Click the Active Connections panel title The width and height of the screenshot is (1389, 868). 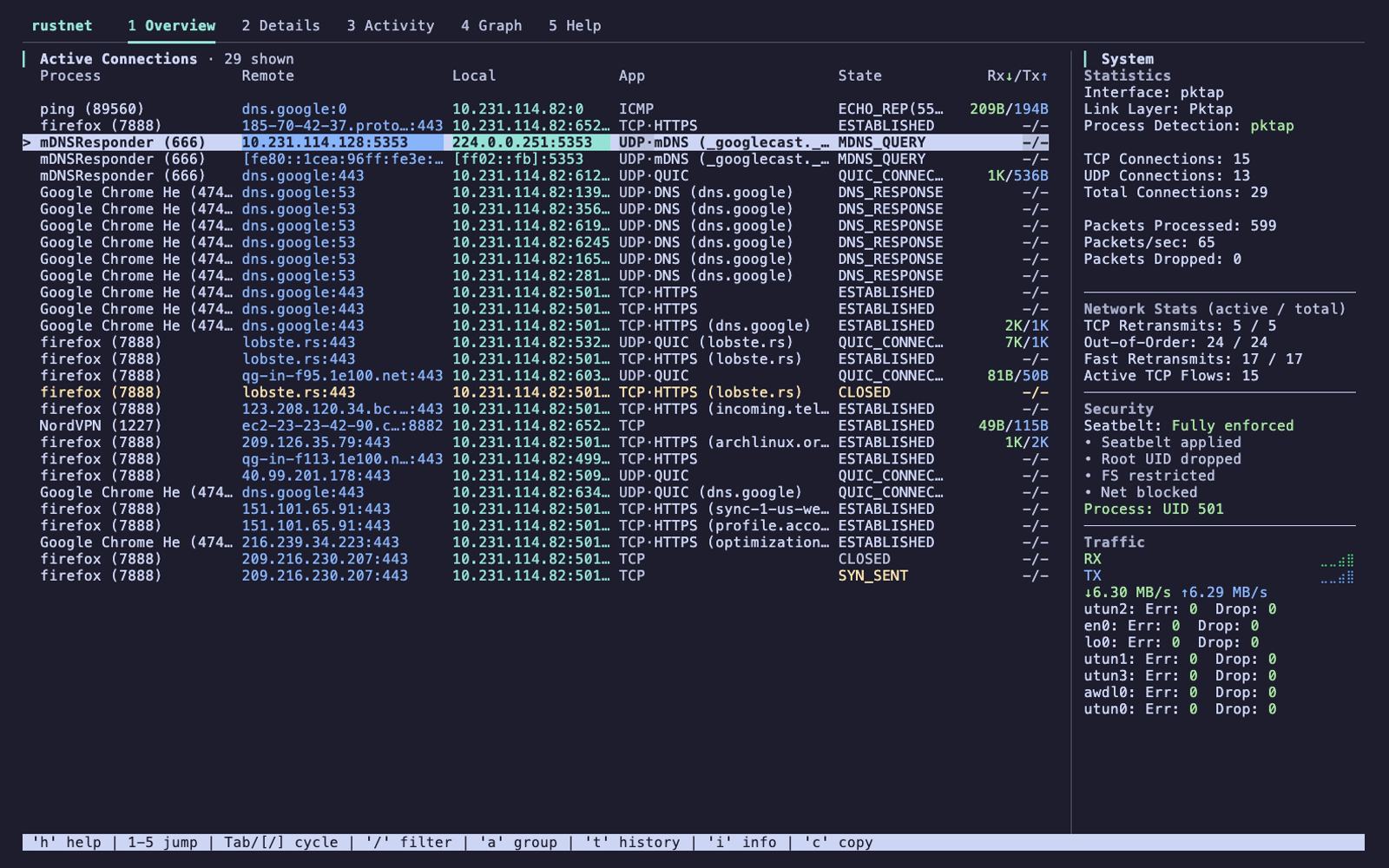[118, 59]
